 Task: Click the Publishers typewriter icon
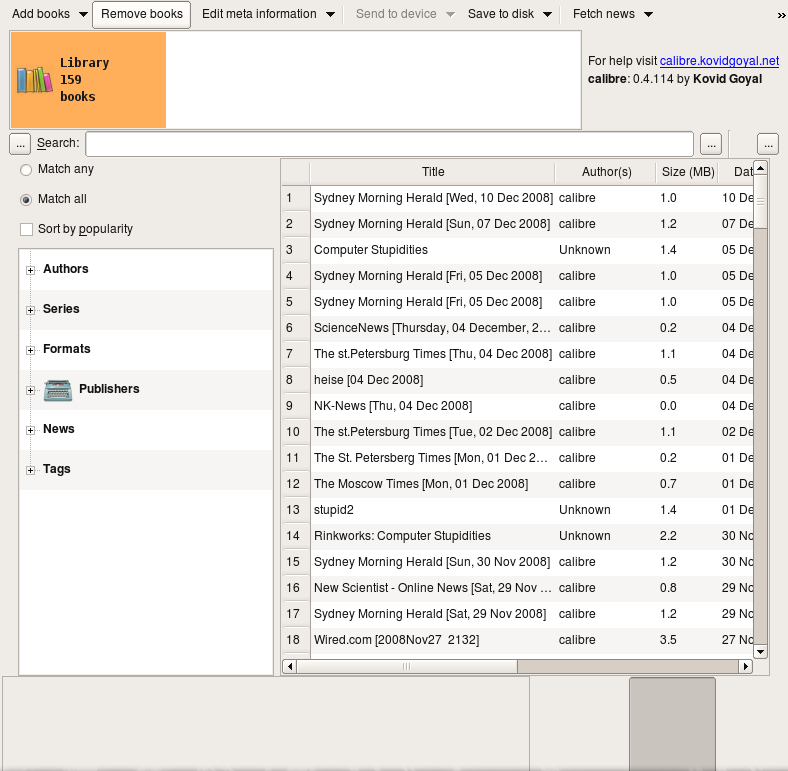(x=58, y=390)
